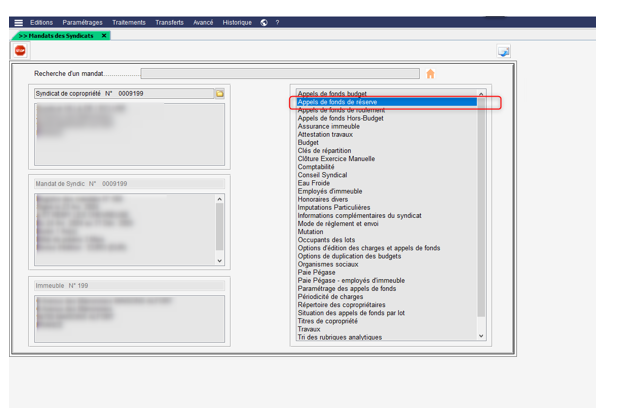Close the Mandats des Syndicats tab

click(104, 35)
